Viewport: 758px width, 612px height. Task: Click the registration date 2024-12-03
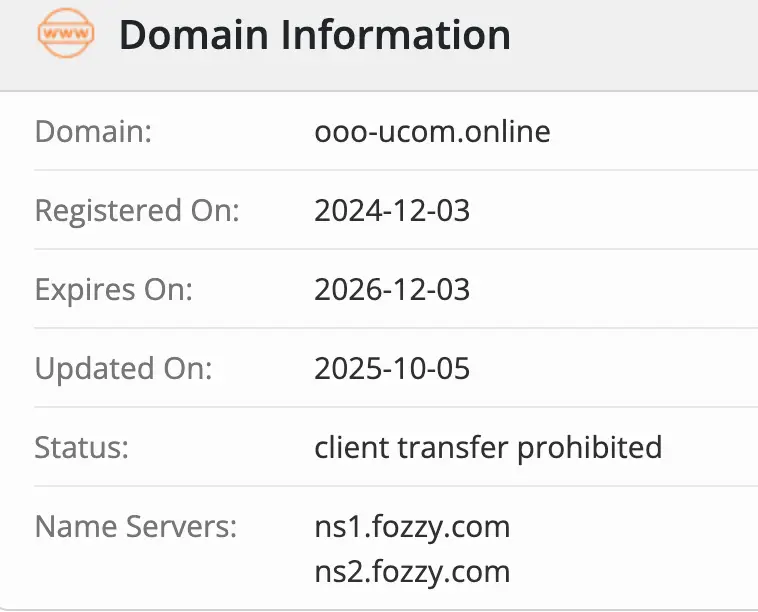pos(392,210)
